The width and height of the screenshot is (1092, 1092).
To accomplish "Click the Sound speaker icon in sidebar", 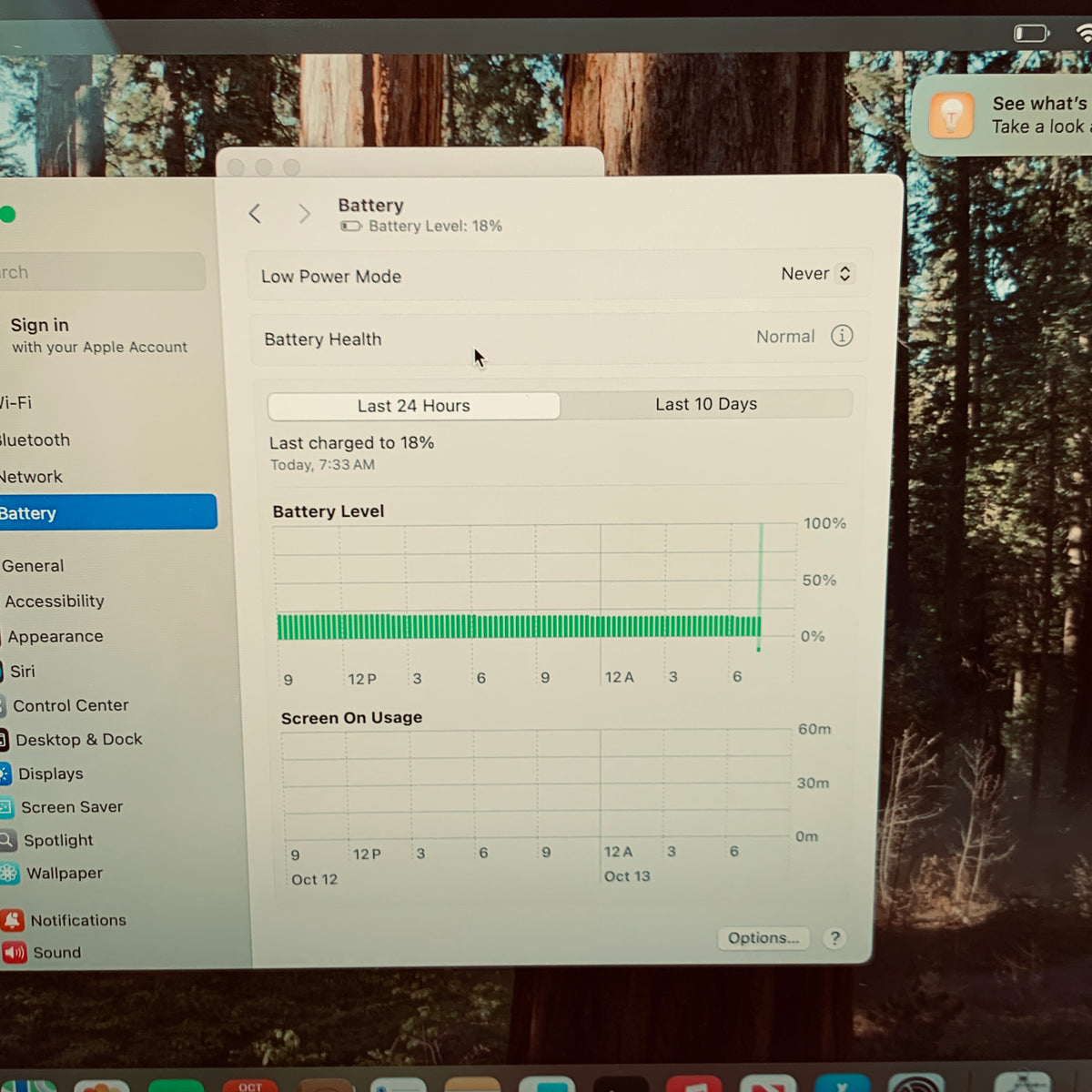I will point(14,953).
